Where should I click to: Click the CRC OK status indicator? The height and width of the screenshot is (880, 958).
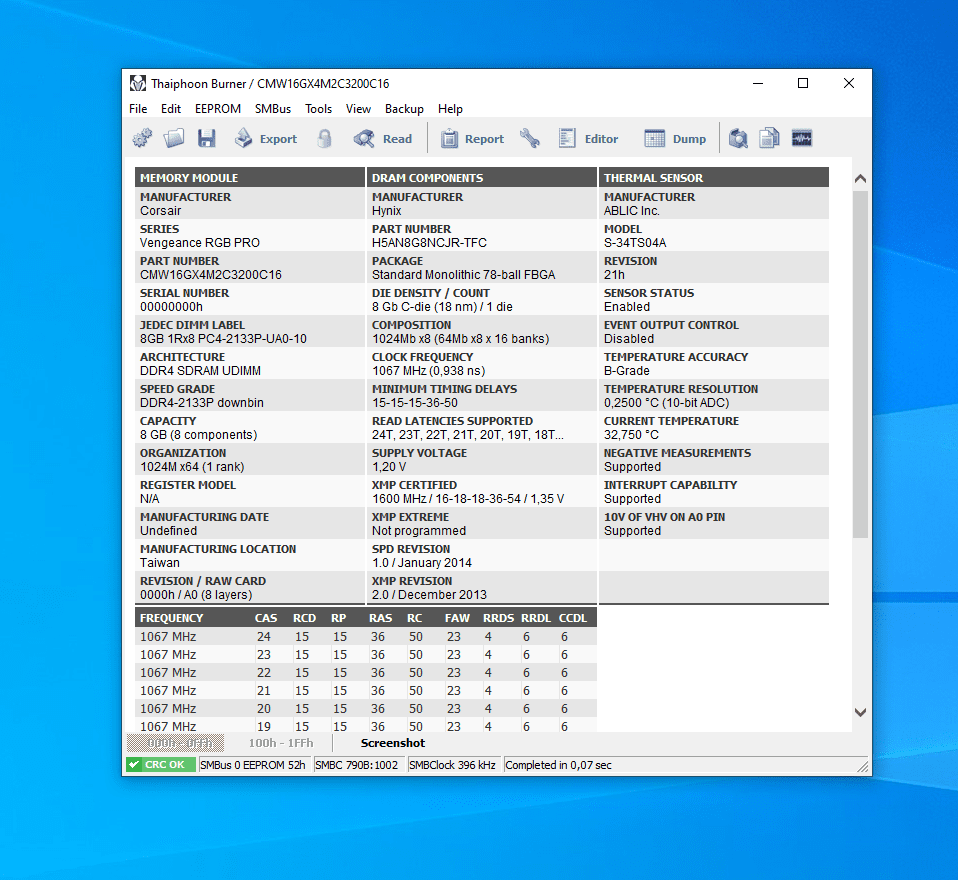[x=161, y=765]
